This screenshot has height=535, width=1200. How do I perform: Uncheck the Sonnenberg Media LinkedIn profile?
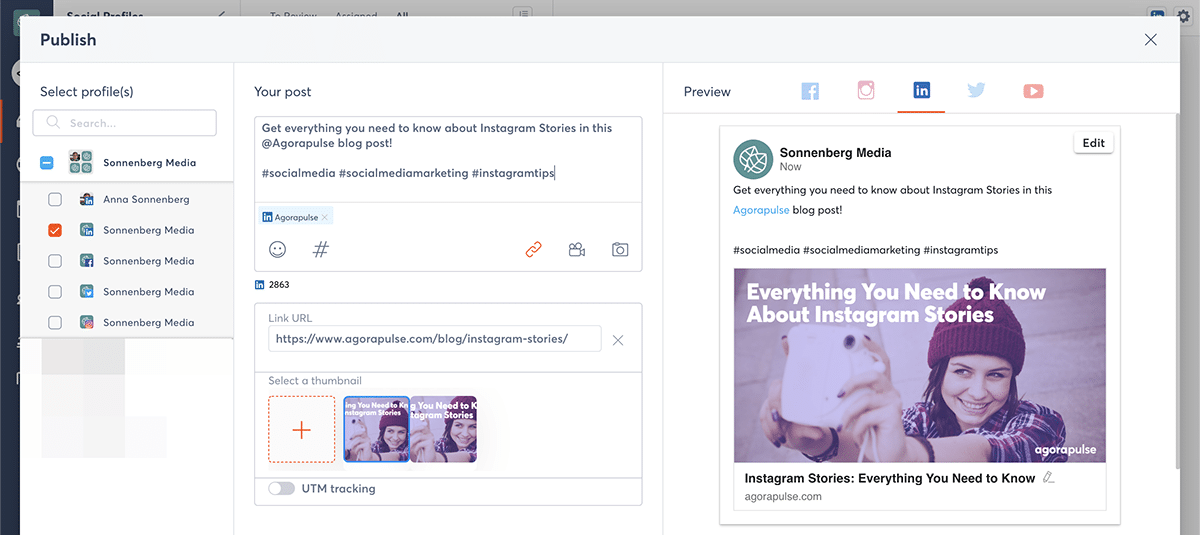pos(55,230)
